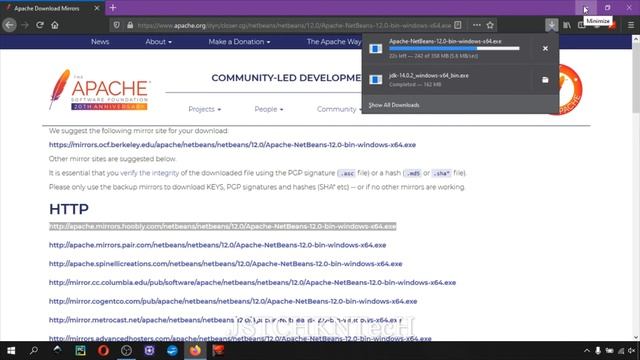Viewport: 640px width, 360px height.
Task: Open apache.spinellicreations.com mirror link
Action: 225,264
